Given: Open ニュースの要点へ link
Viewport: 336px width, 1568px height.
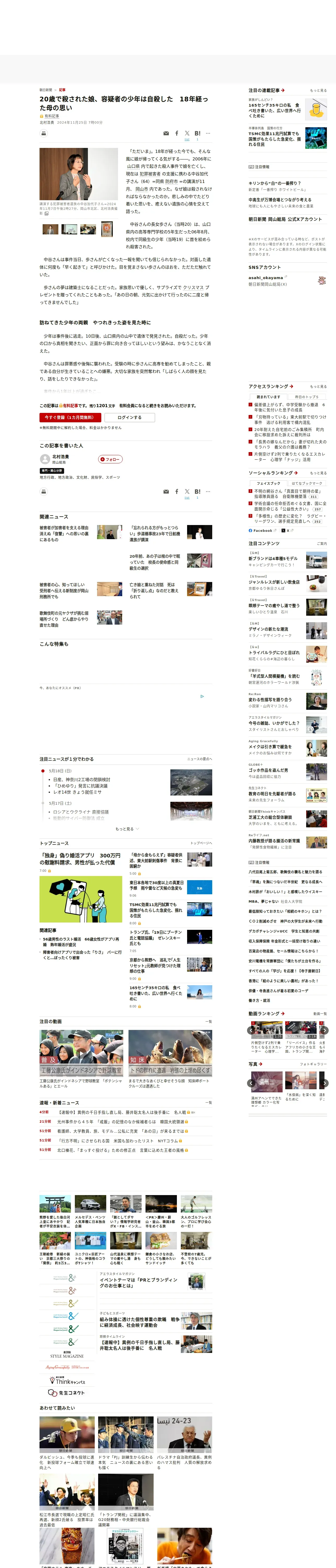Looking at the screenshot, I should point(199,759).
